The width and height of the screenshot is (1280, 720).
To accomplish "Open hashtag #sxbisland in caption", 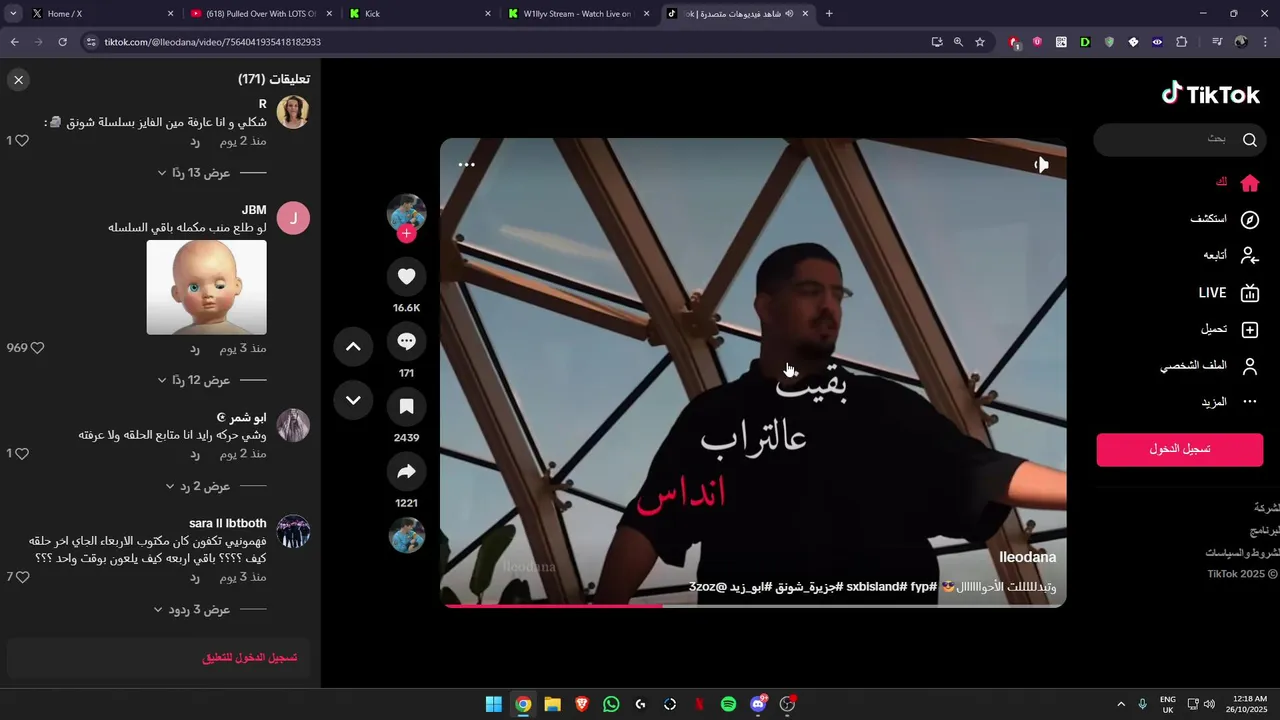I will click(x=878, y=586).
